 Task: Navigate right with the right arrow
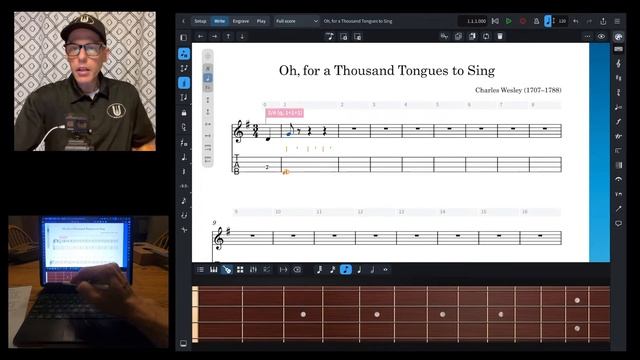coord(214,36)
